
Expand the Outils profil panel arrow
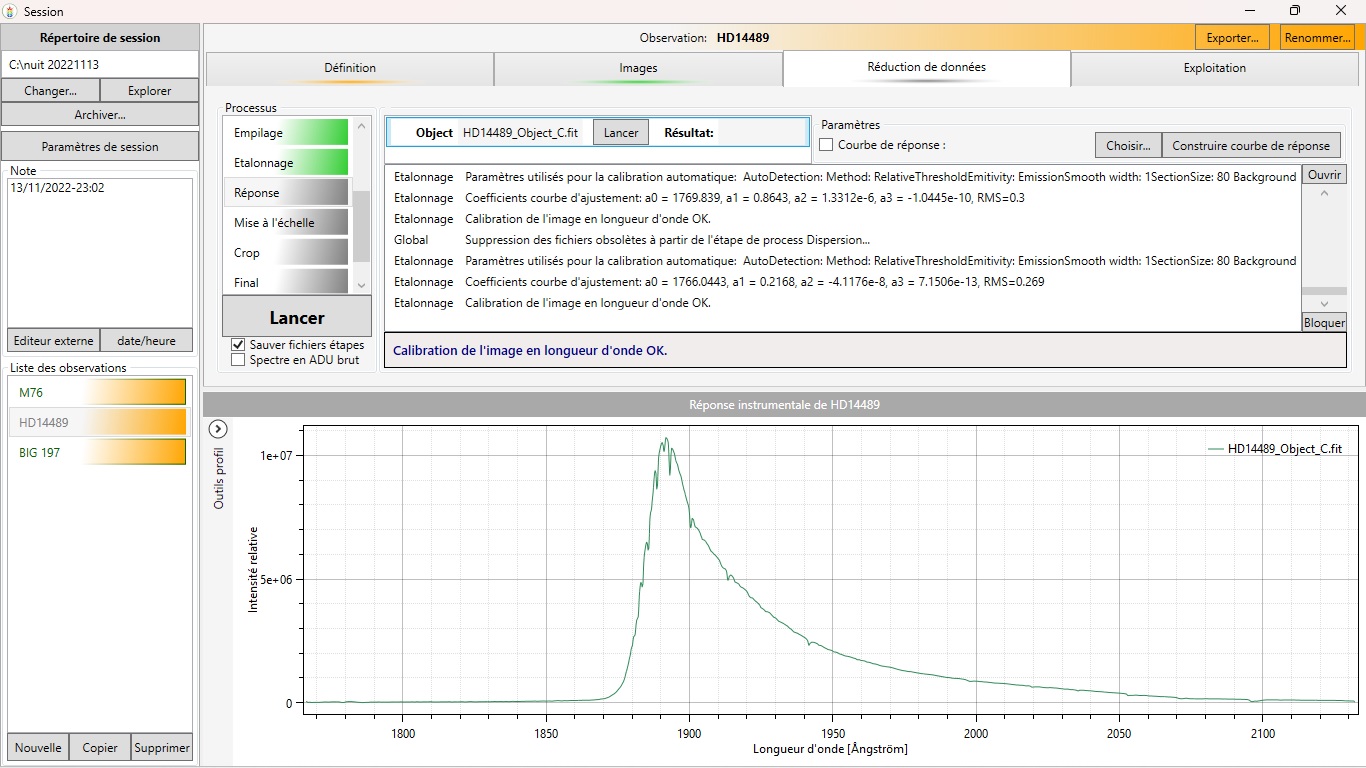point(218,429)
